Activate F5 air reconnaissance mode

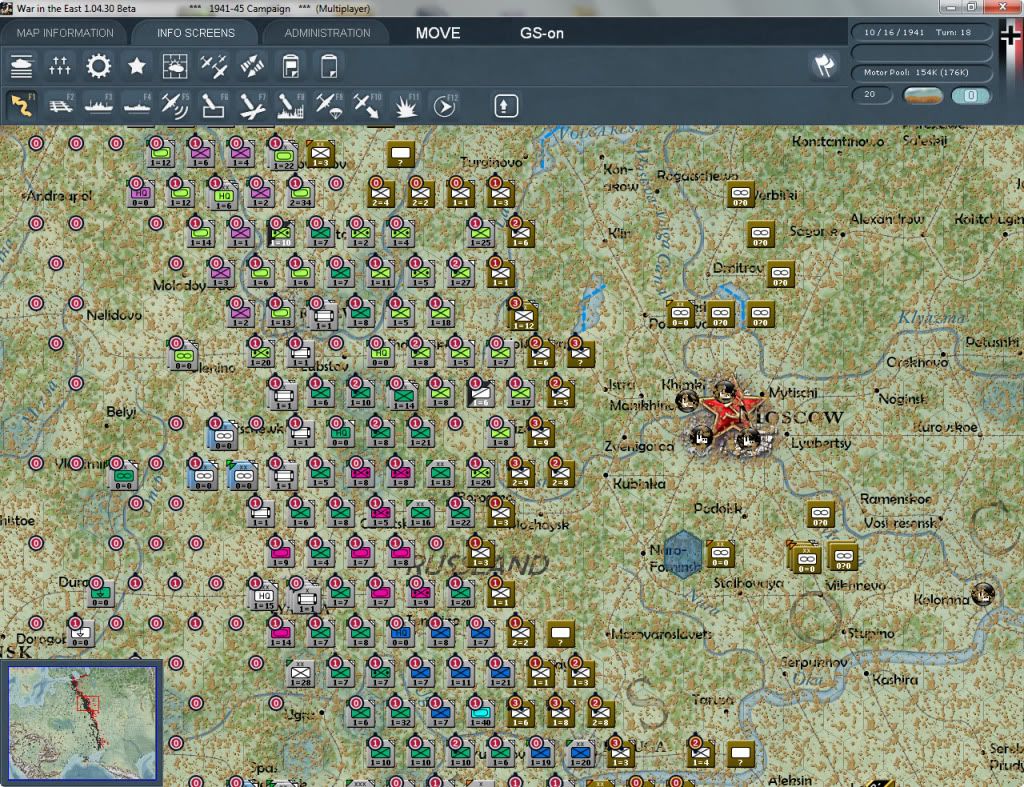(175, 105)
